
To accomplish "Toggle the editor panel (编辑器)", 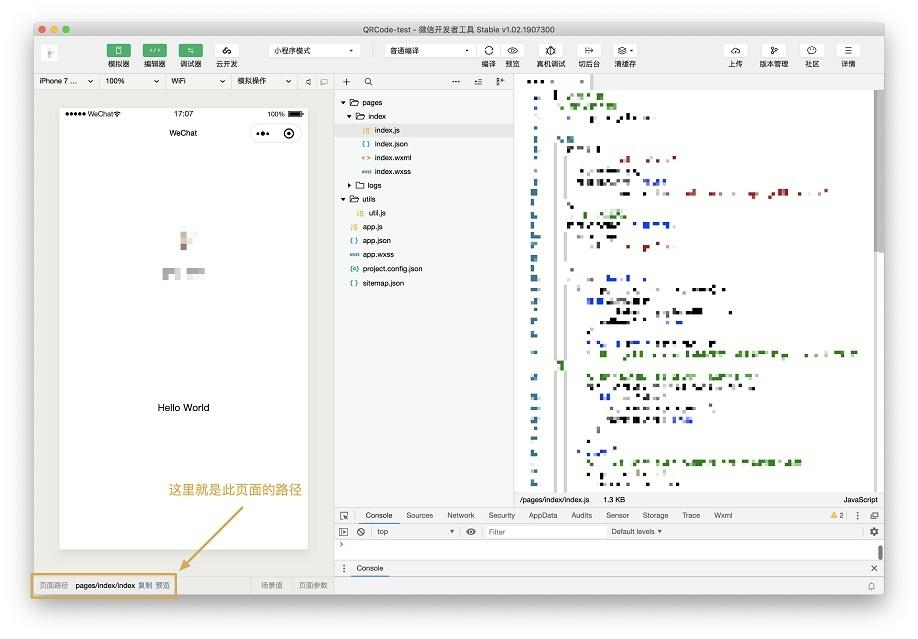I will click(154, 51).
